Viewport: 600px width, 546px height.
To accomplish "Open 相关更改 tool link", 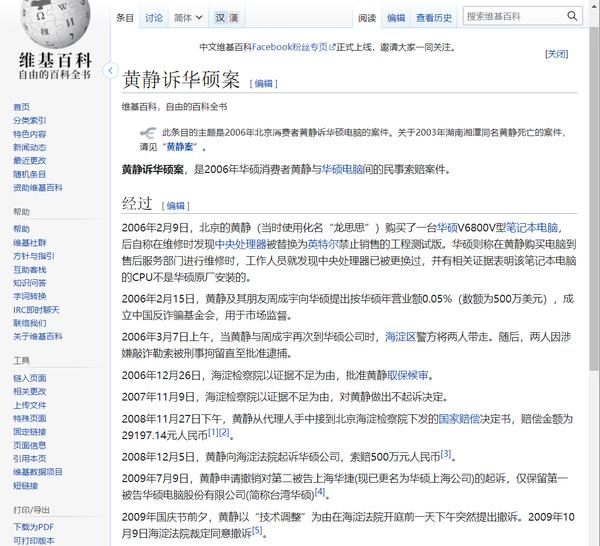I will 29,391.
